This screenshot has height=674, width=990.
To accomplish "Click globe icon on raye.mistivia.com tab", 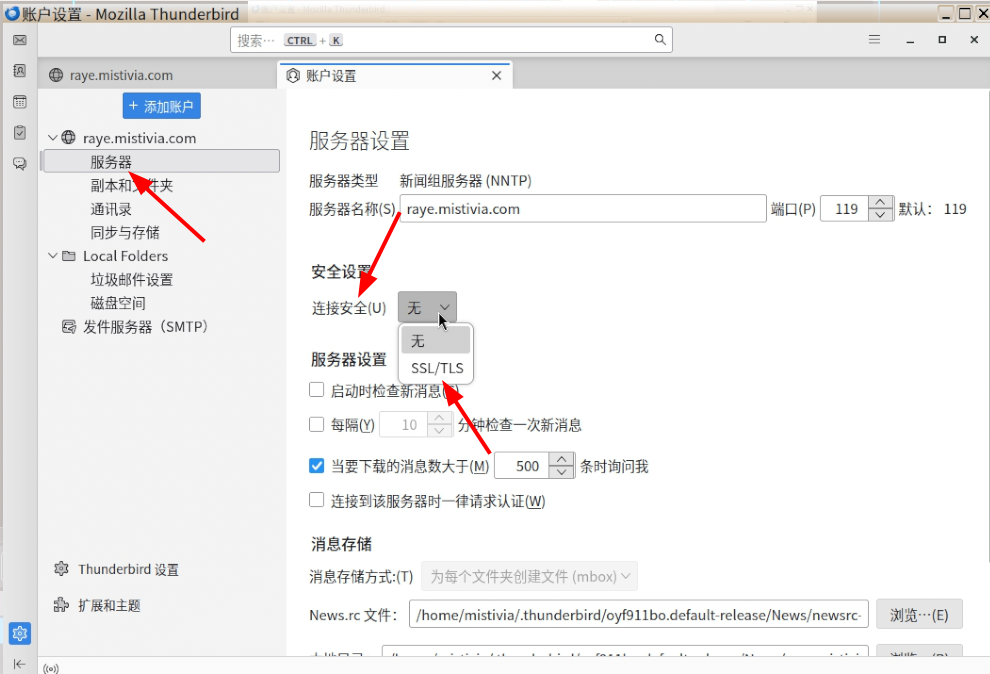I will point(56,75).
